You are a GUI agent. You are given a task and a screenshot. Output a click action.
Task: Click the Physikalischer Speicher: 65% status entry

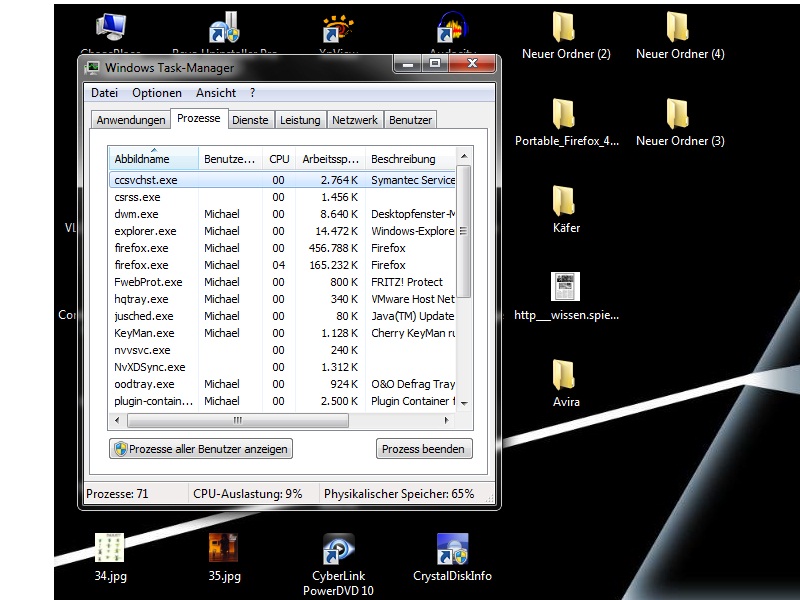coord(399,494)
